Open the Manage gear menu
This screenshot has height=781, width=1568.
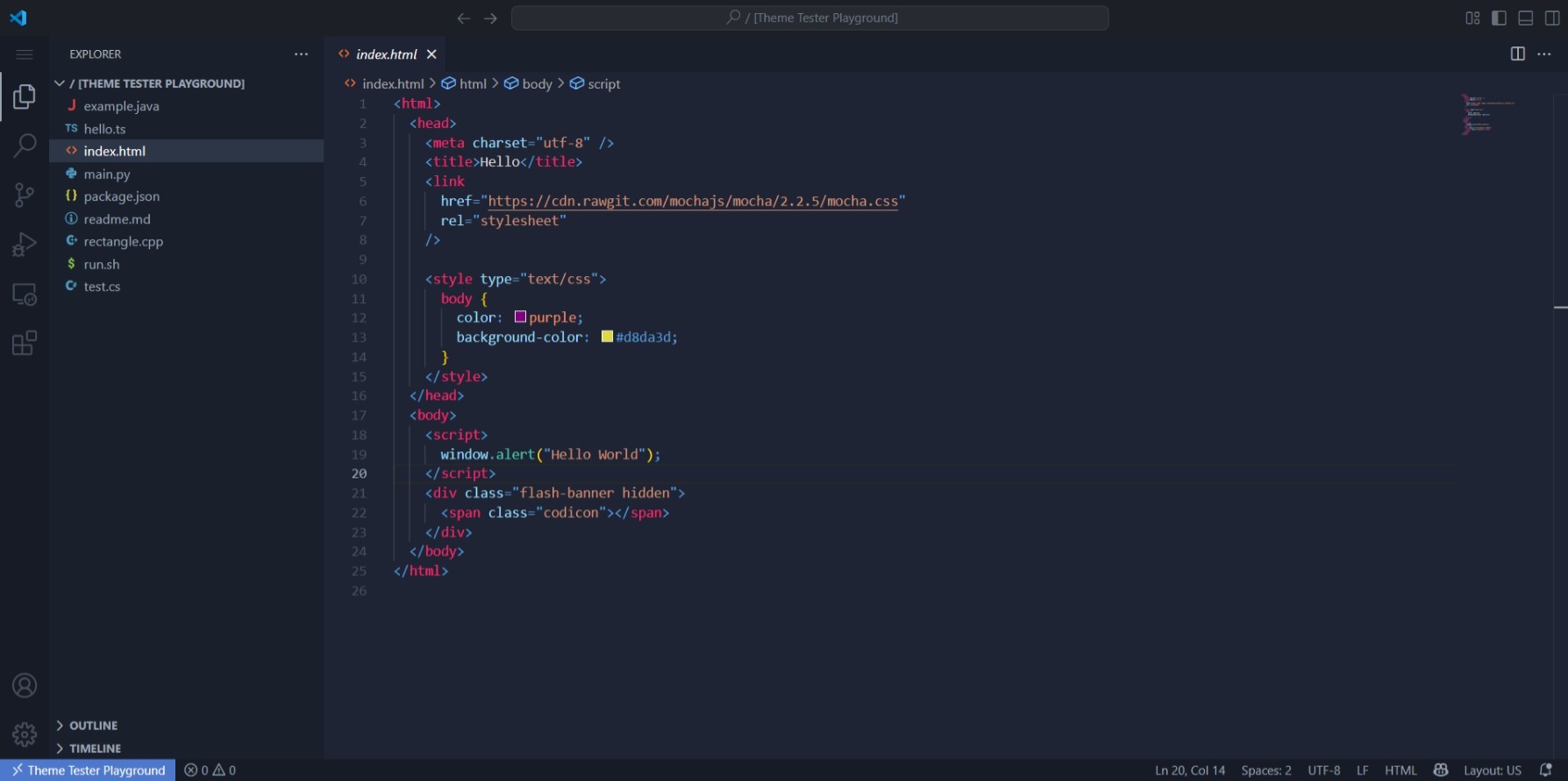[x=25, y=735]
